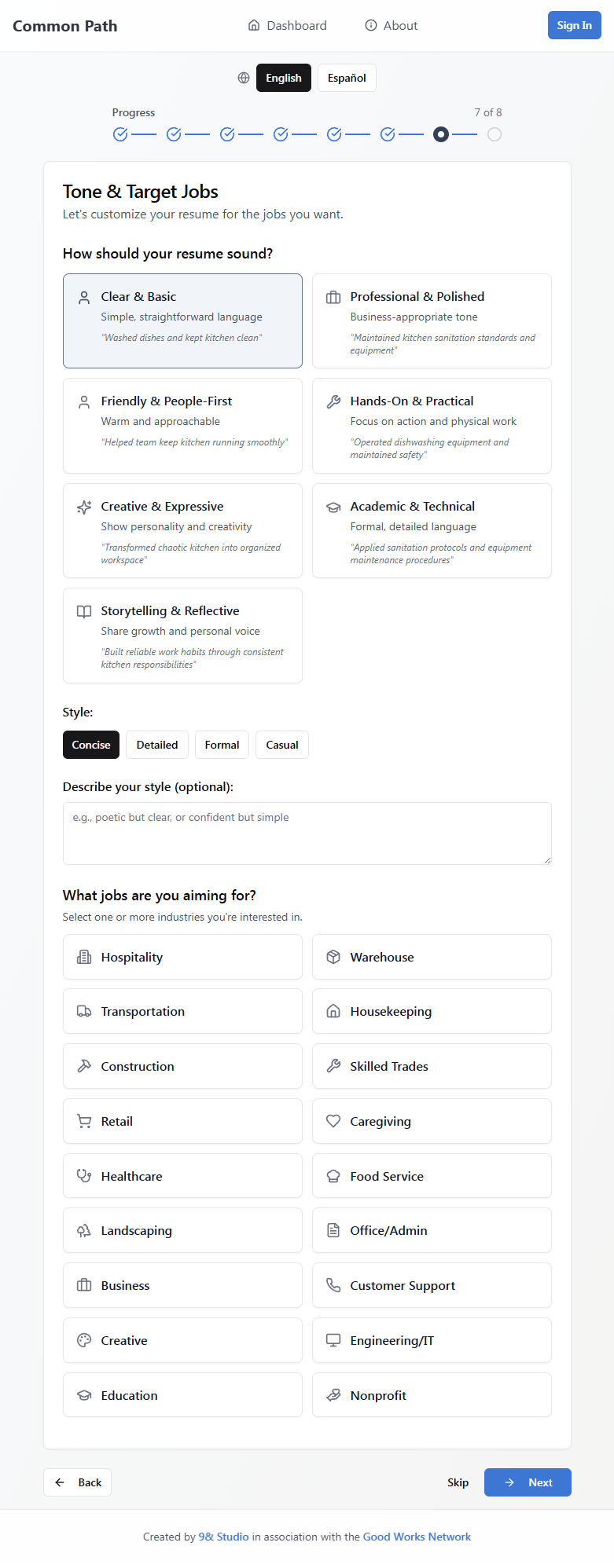This screenshot has height=1568, width=614.
Task: Click the Retail shopping cart icon
Action: click(x=84, y=1121)
